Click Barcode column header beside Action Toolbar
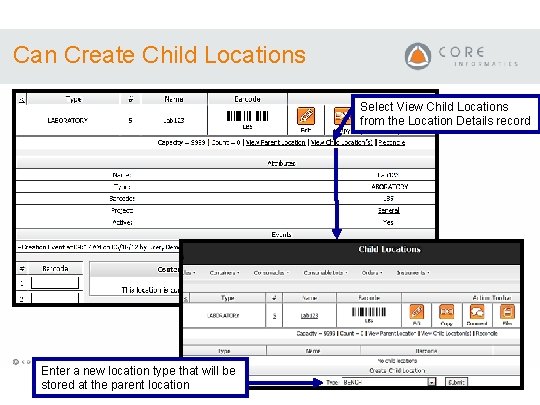 (x=369, y=298)
